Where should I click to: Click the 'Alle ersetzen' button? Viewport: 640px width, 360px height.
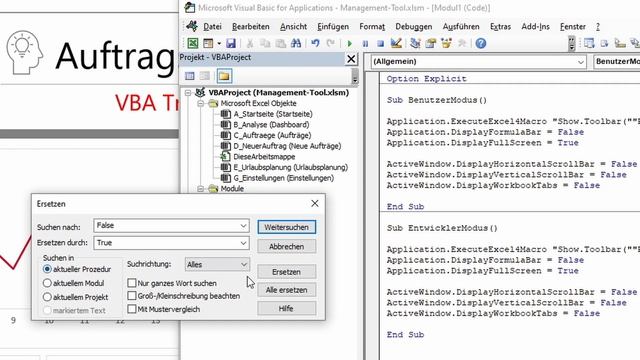(287, 290)
